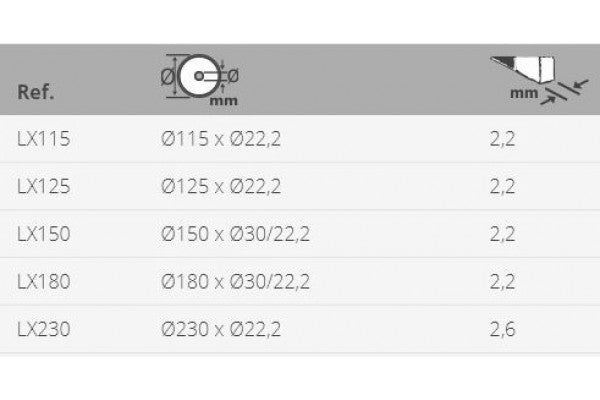Click the Ø115 x Ø22,2 dimension
Viewport: 600px width, 400px height.
(x=221, y=140)
